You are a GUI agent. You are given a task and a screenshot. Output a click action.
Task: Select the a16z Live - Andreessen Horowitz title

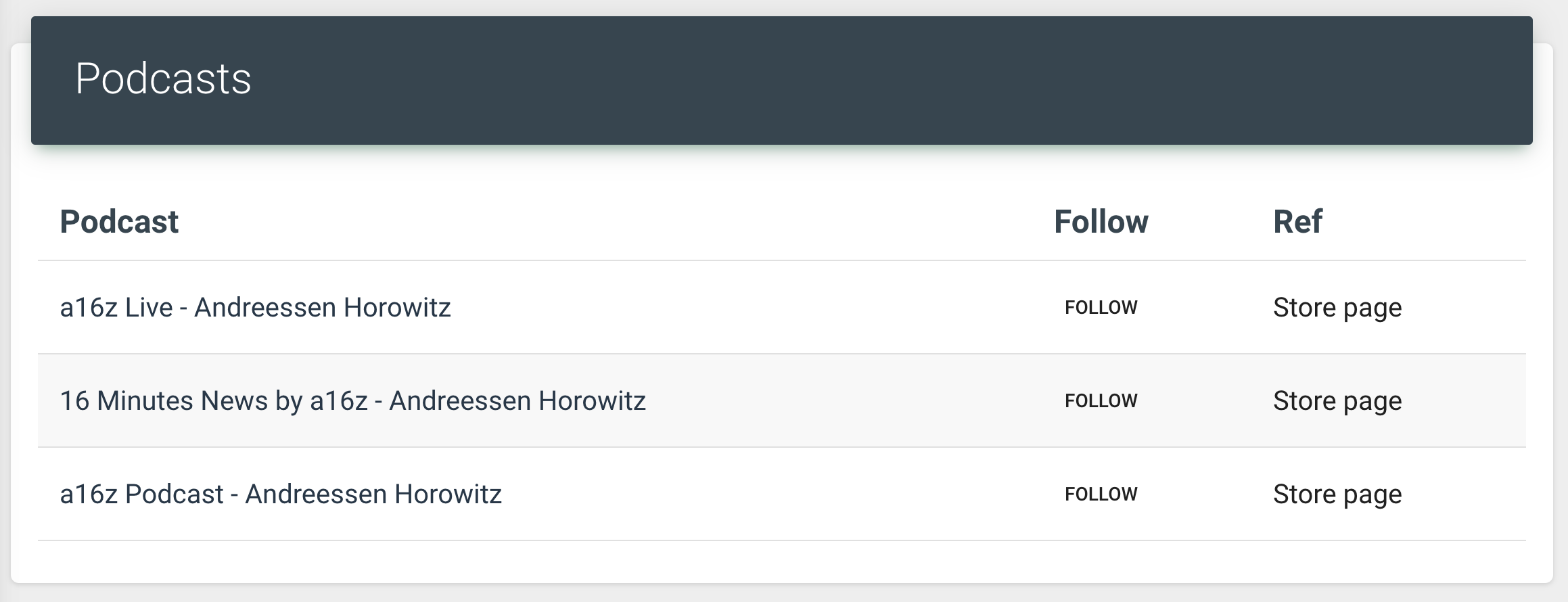255,308
